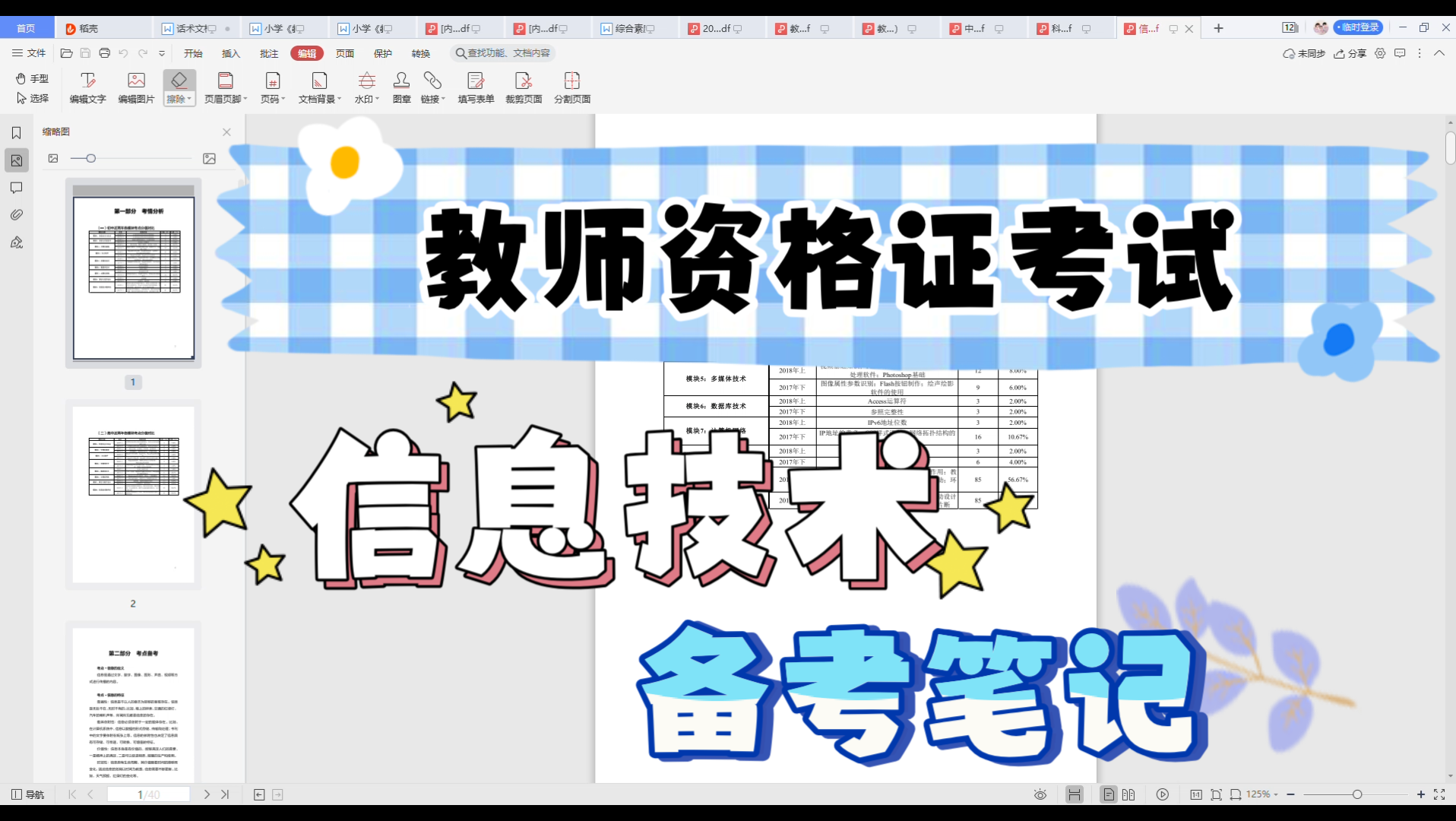Open the 图章 (stamp) tool
The height and width of the screenshot is (821, 1456).
coord(401,88)
